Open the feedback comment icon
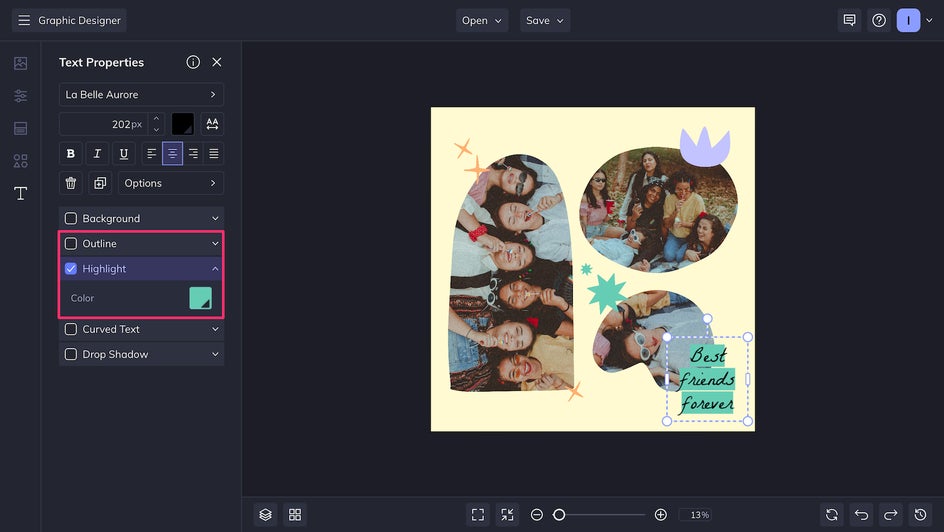This screenshot has width=944, height=532. coord(849,20)
